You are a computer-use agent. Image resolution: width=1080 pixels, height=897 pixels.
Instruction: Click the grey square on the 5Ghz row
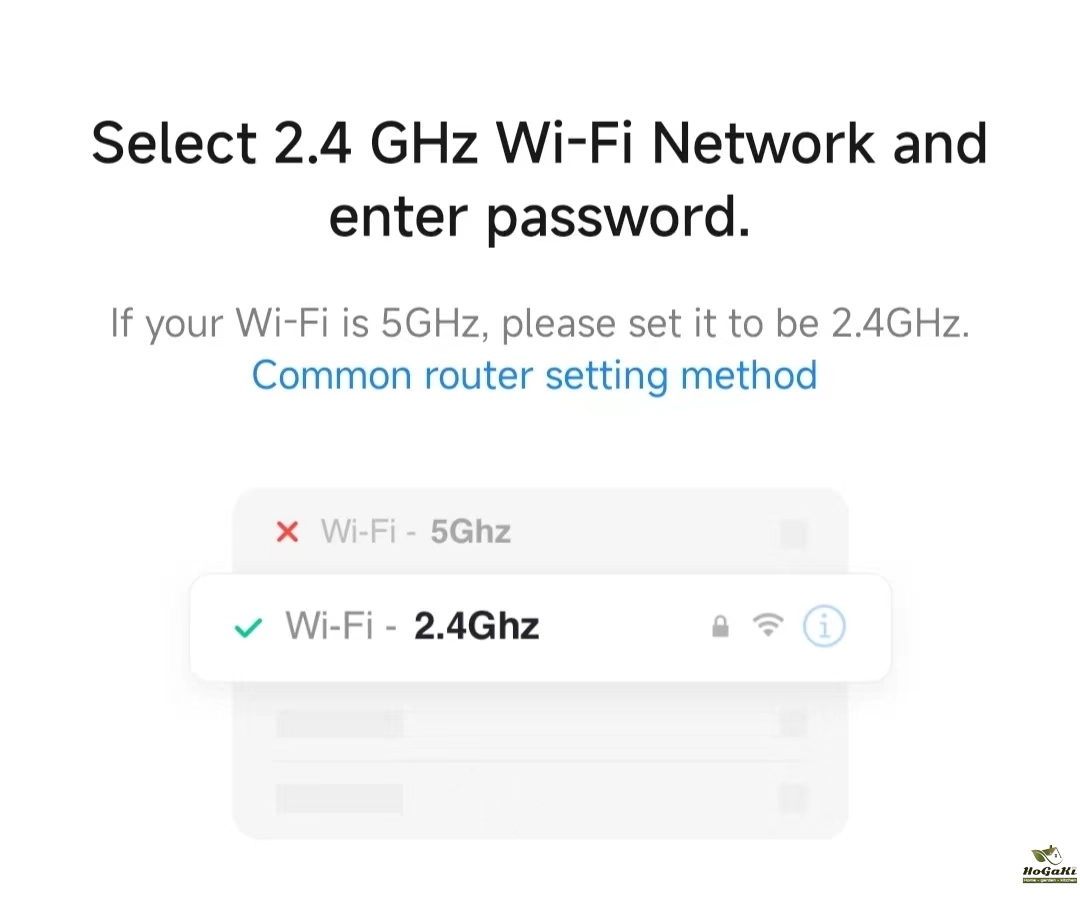(793, 534)
